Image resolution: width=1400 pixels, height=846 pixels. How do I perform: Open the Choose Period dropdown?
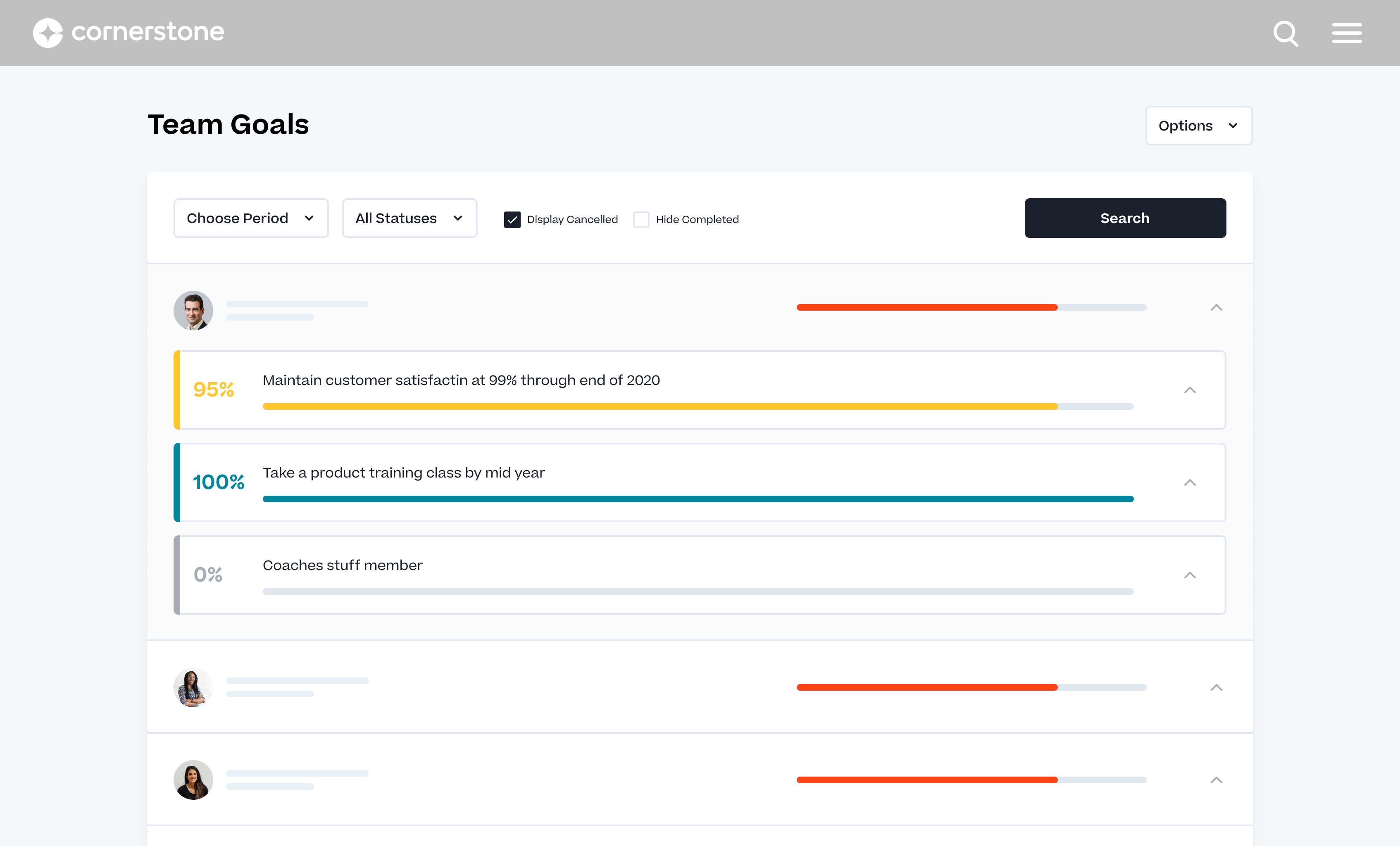250,218
